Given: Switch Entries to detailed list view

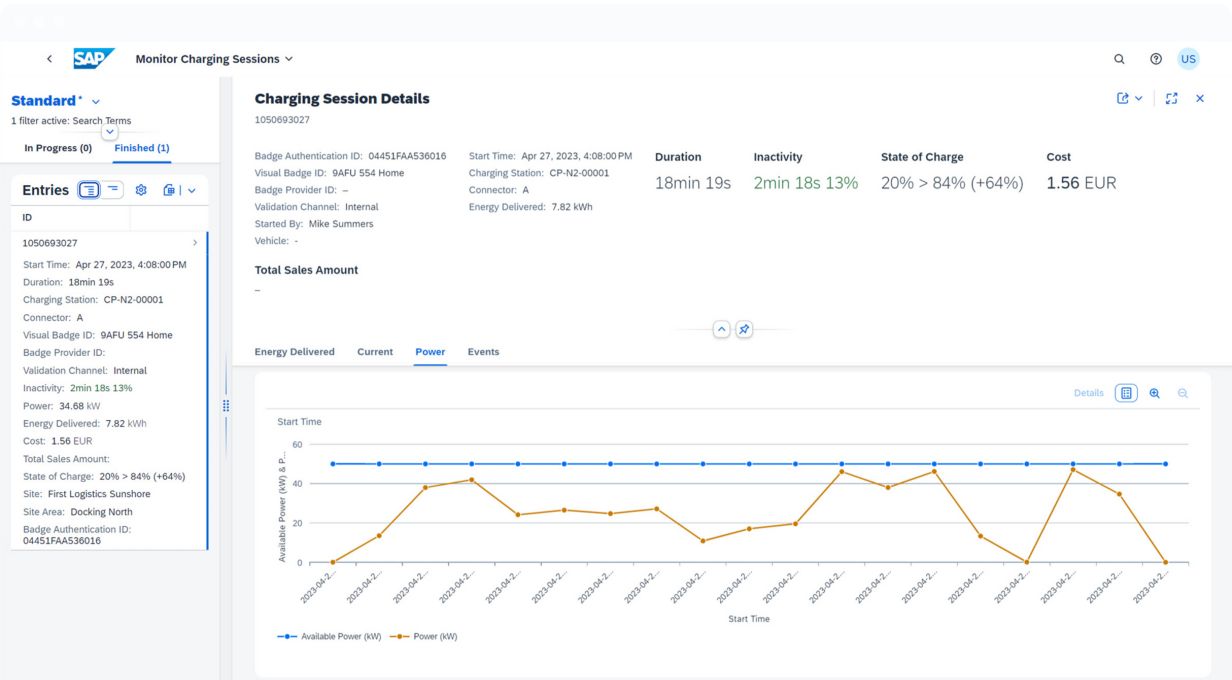Looking at the screenshot, I should (x=89, y=190).
